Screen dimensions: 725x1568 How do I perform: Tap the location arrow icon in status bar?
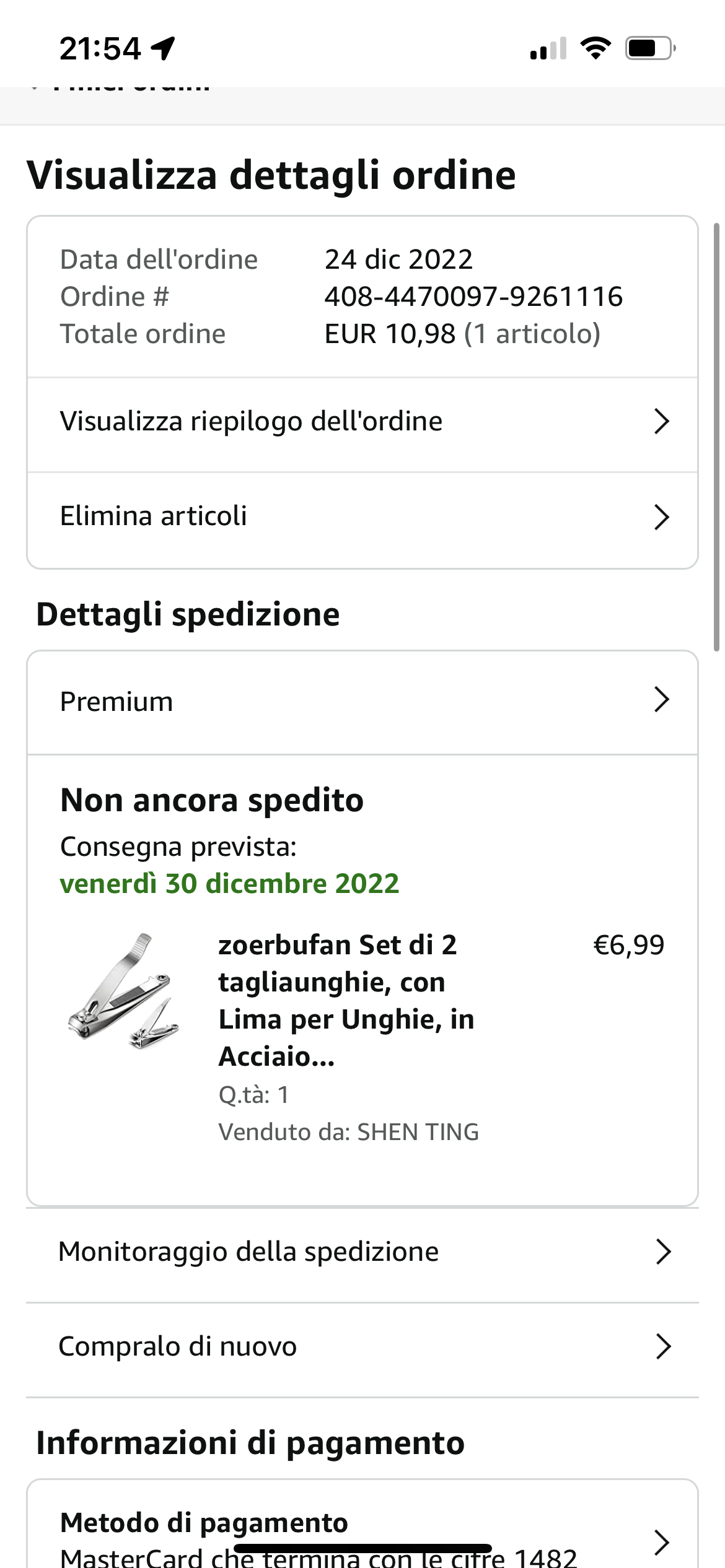click(x=164, y=48)
